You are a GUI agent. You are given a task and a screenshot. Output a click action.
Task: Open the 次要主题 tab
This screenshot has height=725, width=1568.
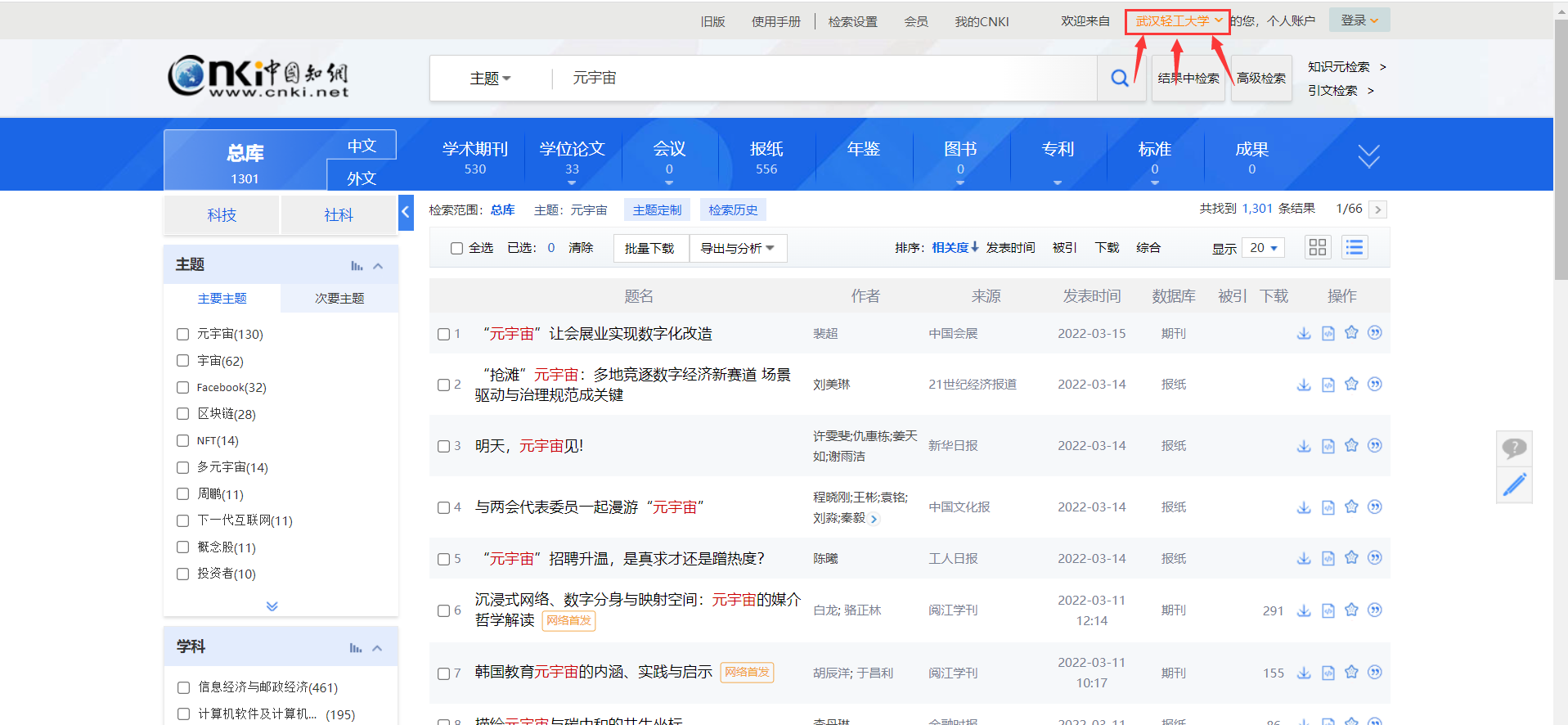click(339, 299)
